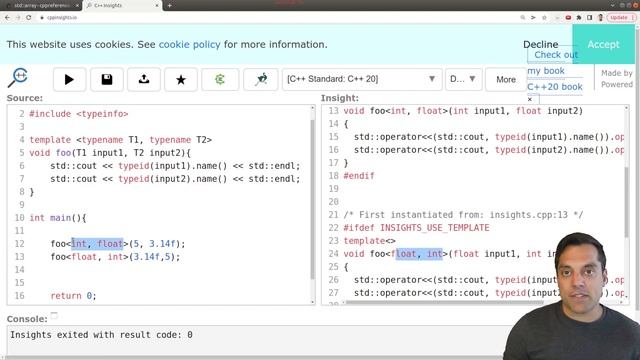
Task: Accept the cookies
Action: click(x=603, y=44)
